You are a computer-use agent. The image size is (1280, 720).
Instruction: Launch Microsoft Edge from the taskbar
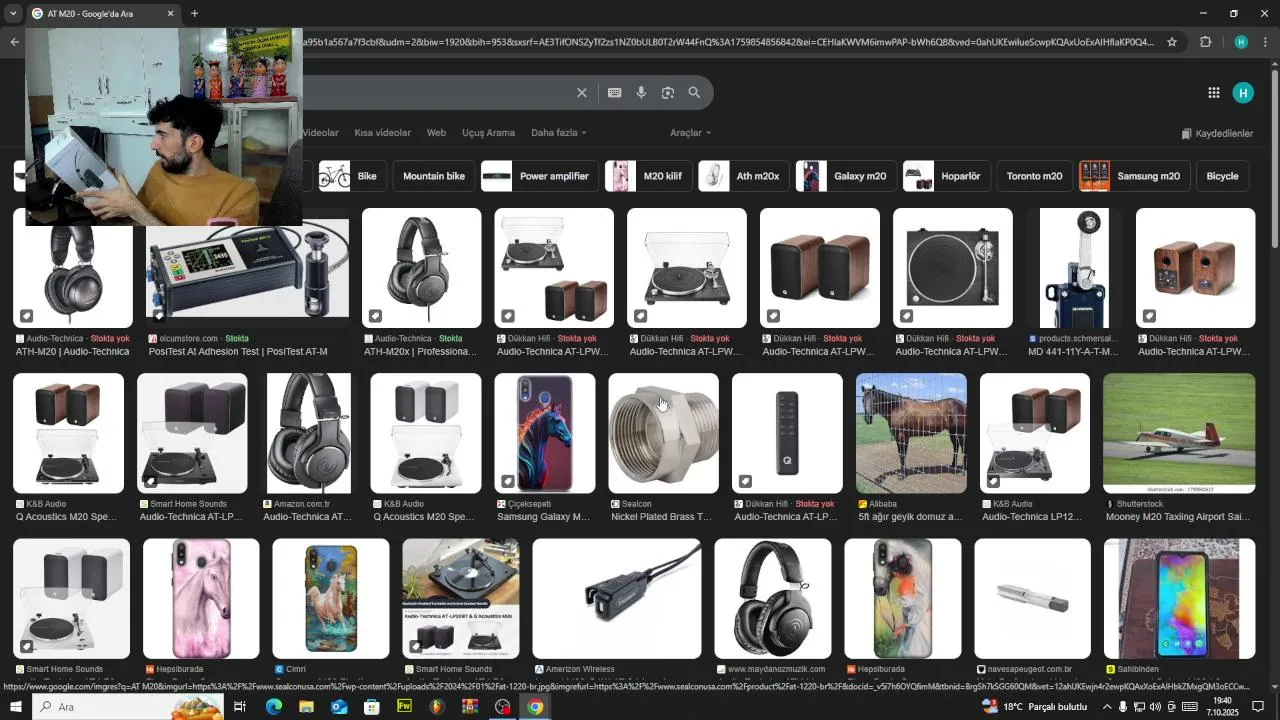tap(273, 707)
